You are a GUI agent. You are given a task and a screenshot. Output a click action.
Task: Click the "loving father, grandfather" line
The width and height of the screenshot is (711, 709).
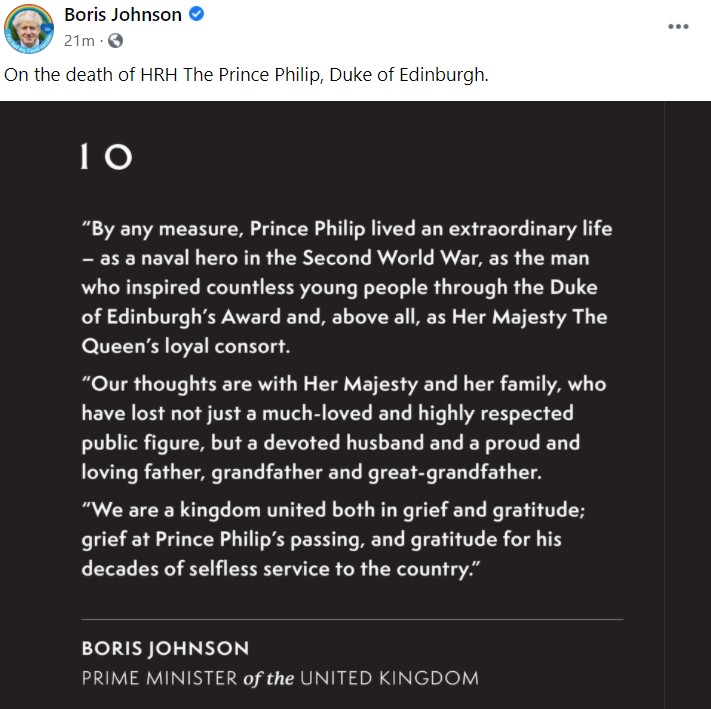tap(312, 472)
